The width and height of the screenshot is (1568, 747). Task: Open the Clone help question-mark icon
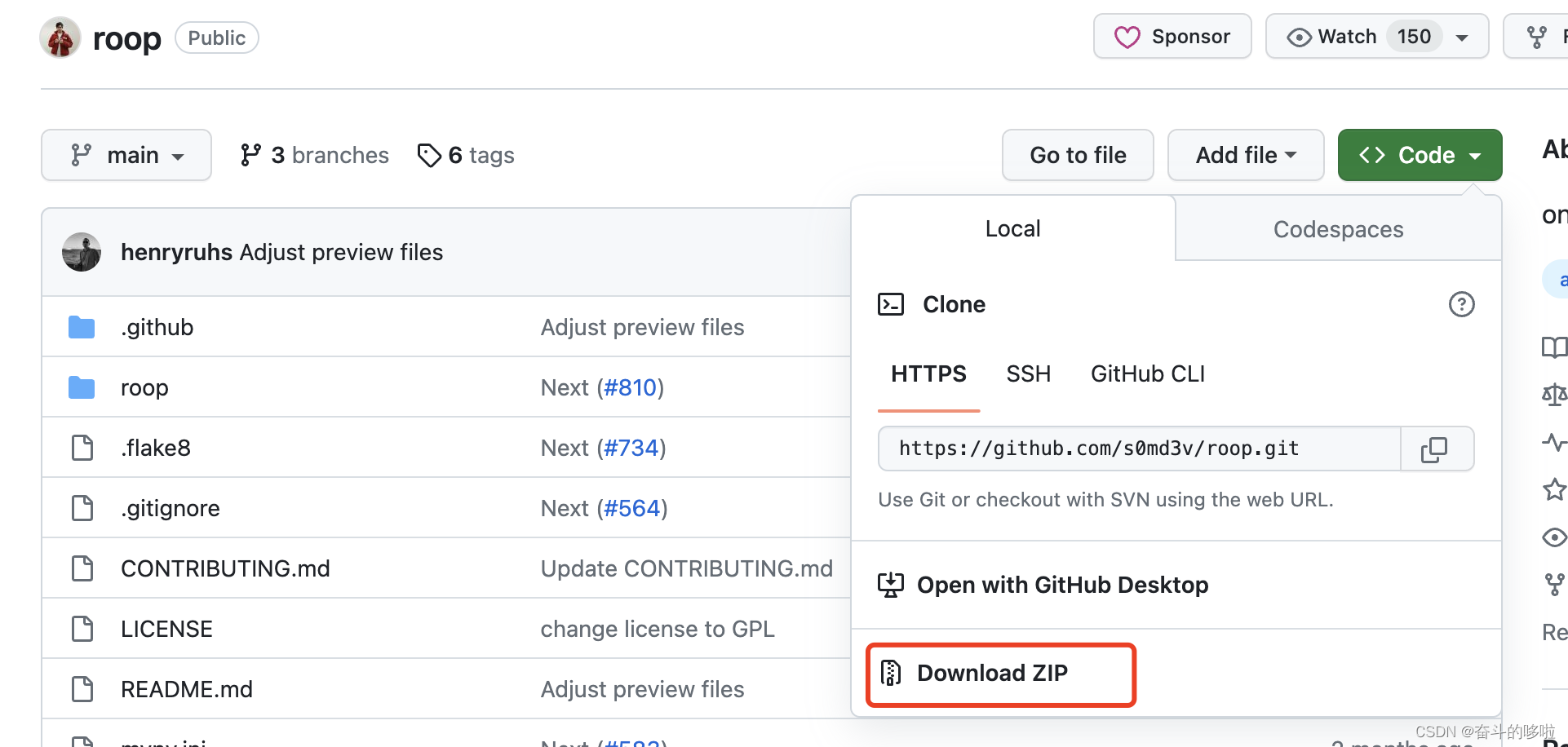[x=1461, y=304]
